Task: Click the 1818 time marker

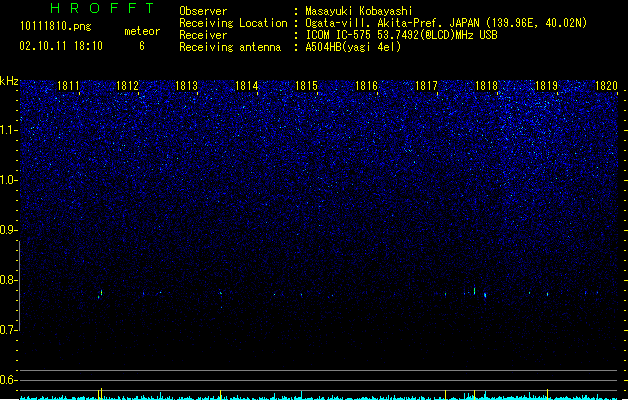Action: coord(486,86)
